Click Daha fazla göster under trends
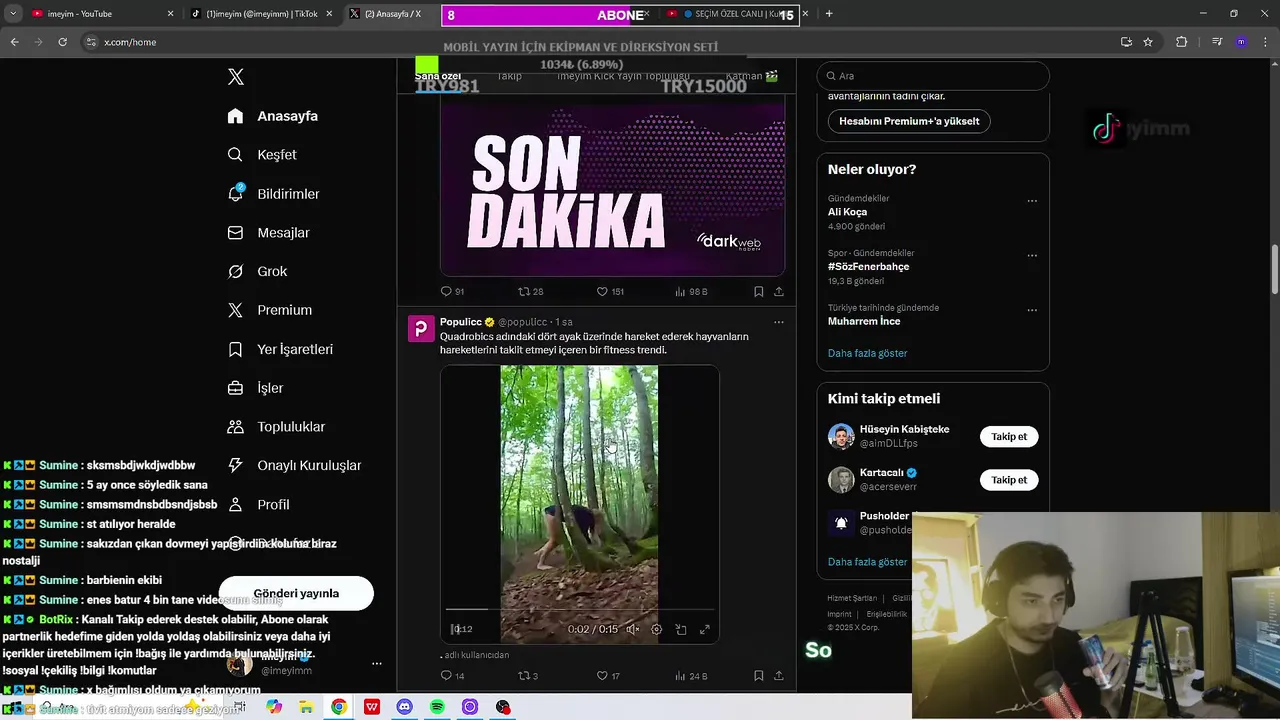This screenshot has height=720, width=1280. (867, 353)
